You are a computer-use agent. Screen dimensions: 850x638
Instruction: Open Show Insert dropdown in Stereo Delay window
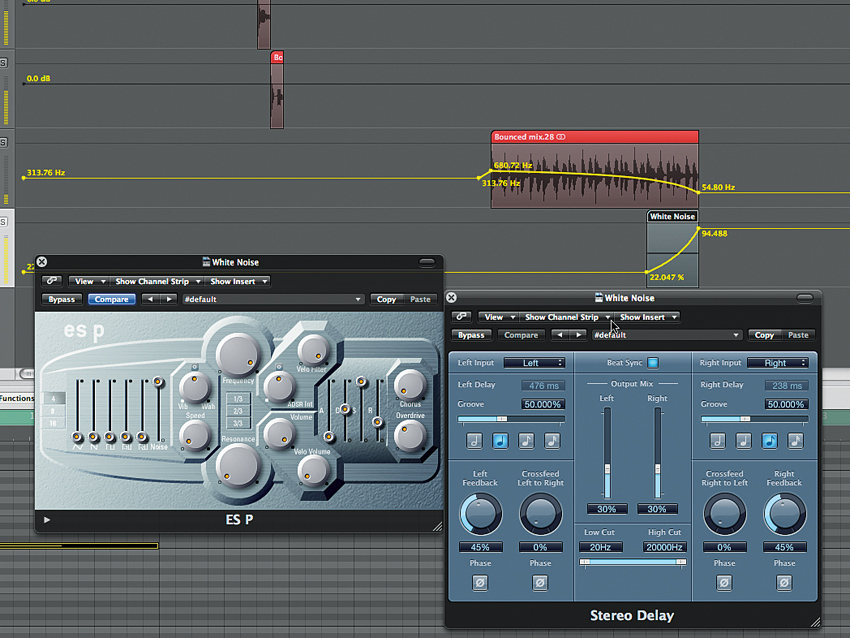[x=648, y=317]
